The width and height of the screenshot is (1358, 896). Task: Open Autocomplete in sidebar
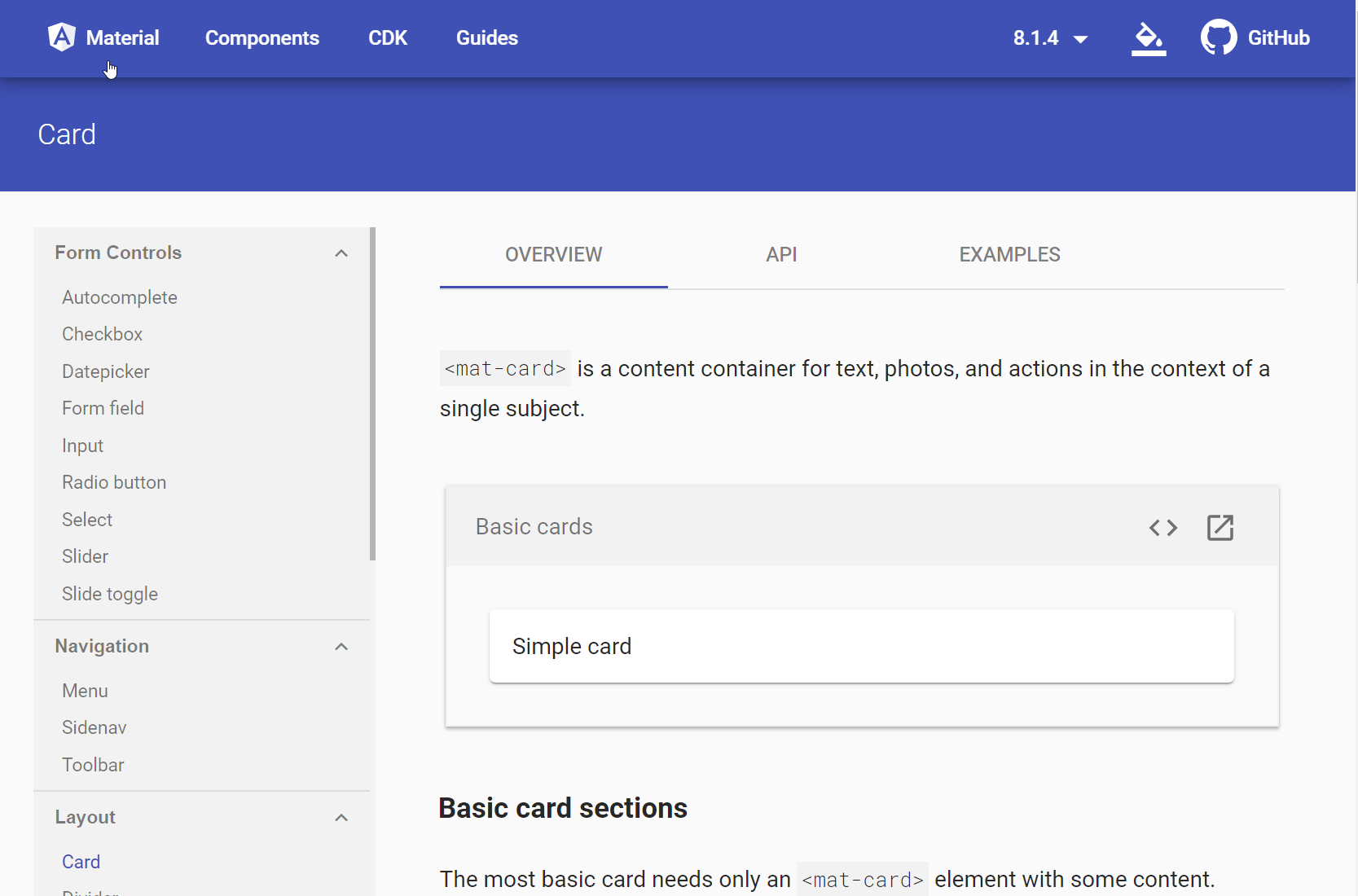point(120,297)
